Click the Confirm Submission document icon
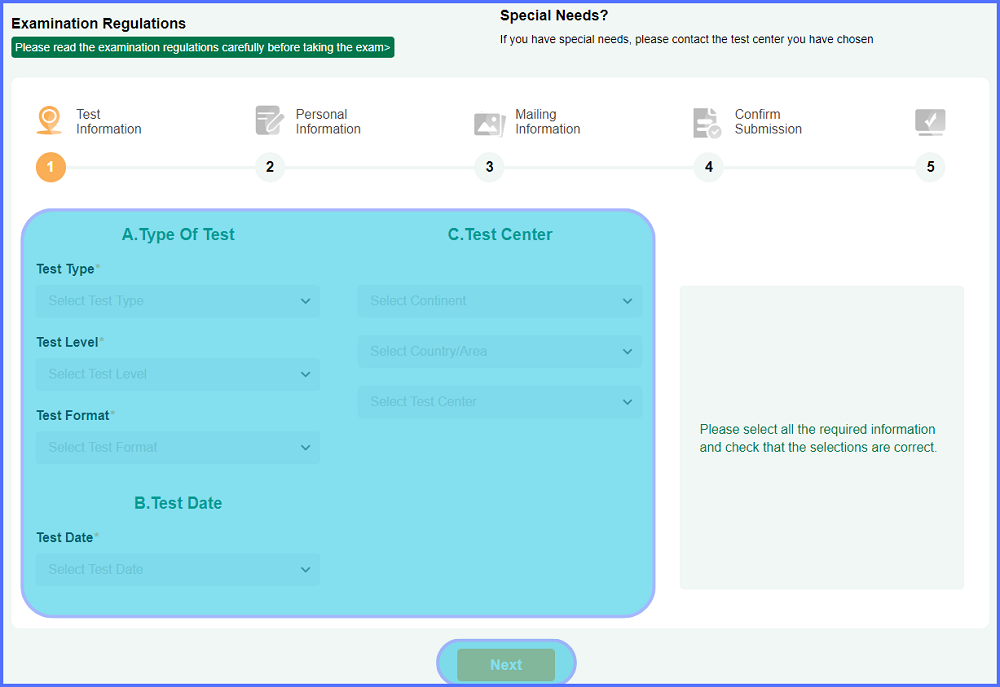The width and height of the screenshot is (1000, 687). point(707,123)
